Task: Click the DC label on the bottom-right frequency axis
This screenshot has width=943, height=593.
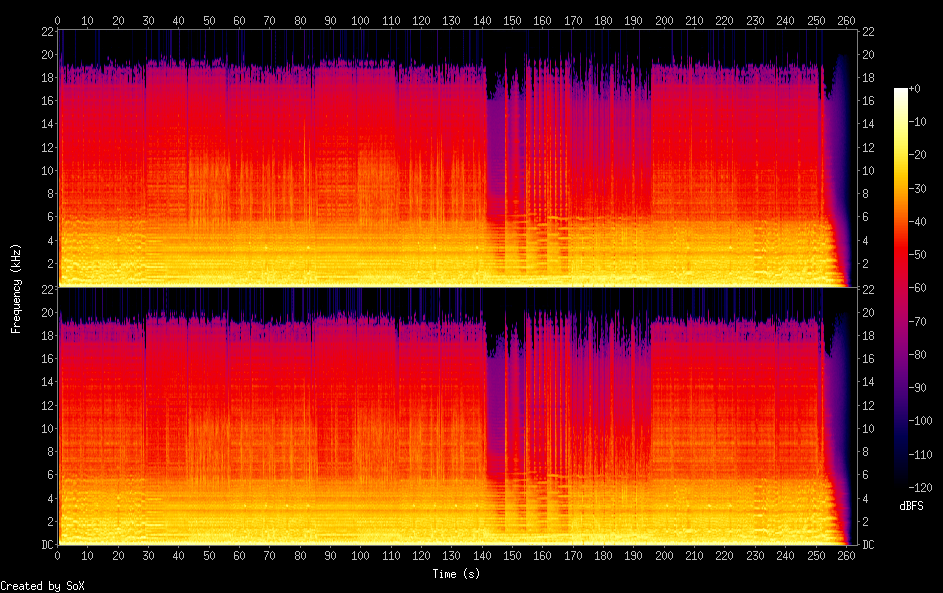Action: [x=868, y=545]
